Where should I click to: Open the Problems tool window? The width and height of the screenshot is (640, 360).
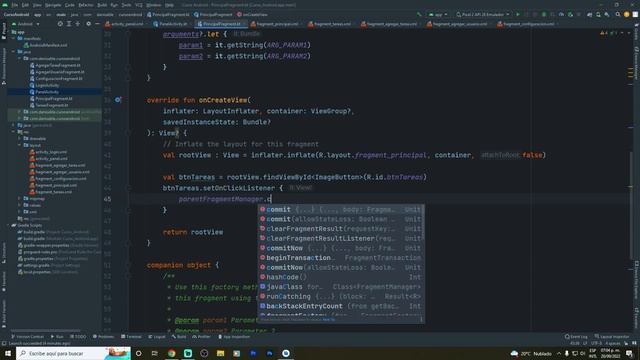(x=103, y=337)
